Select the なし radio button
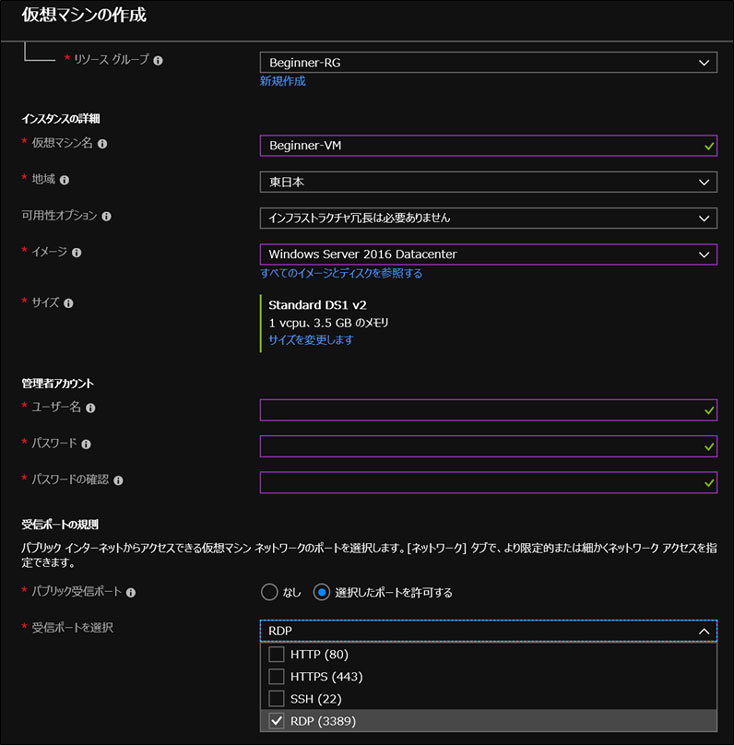The width and height of the screenshot is (734, 745). (269, 592)
